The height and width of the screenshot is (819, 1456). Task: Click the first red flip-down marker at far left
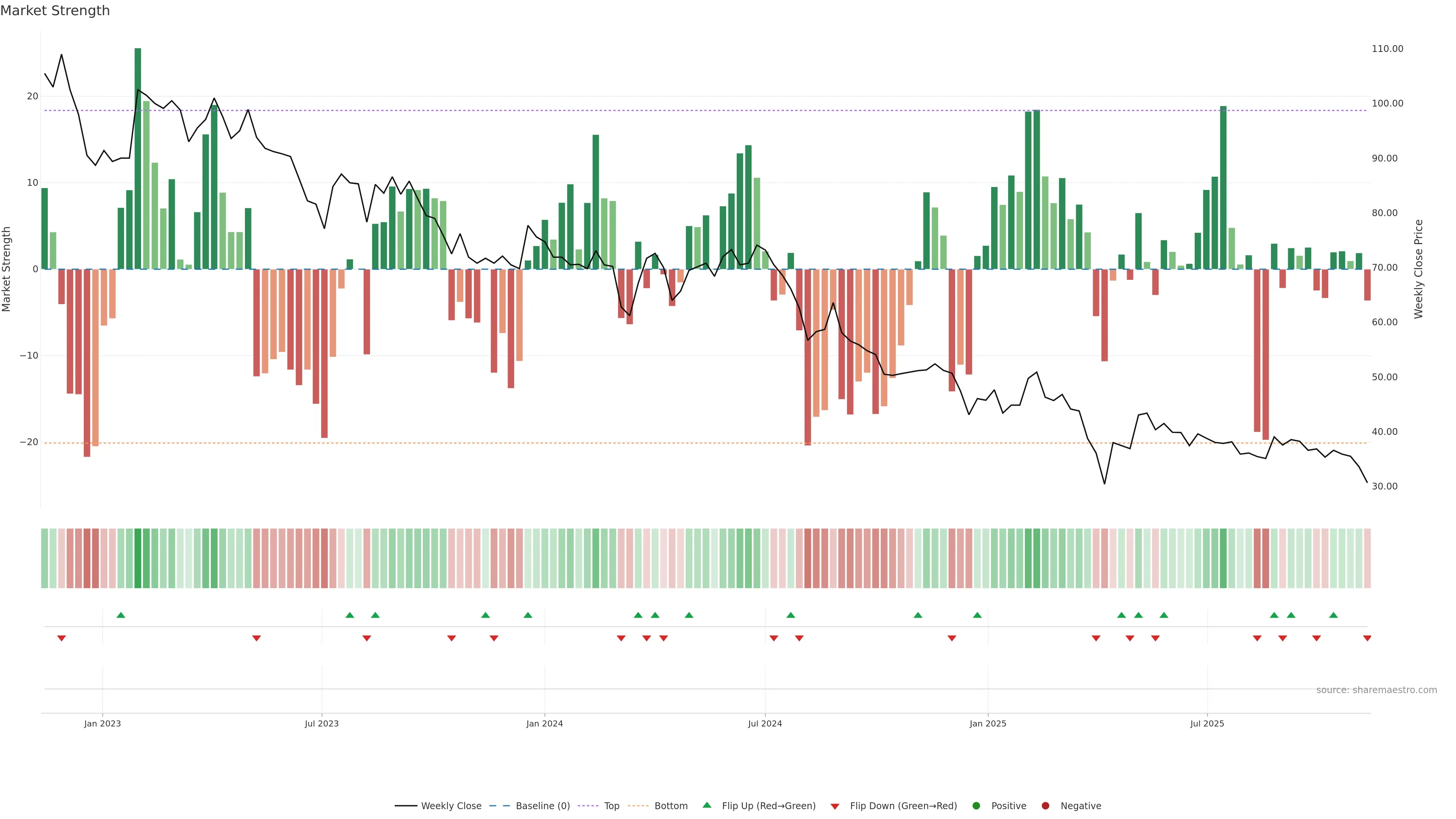[61, 638]
